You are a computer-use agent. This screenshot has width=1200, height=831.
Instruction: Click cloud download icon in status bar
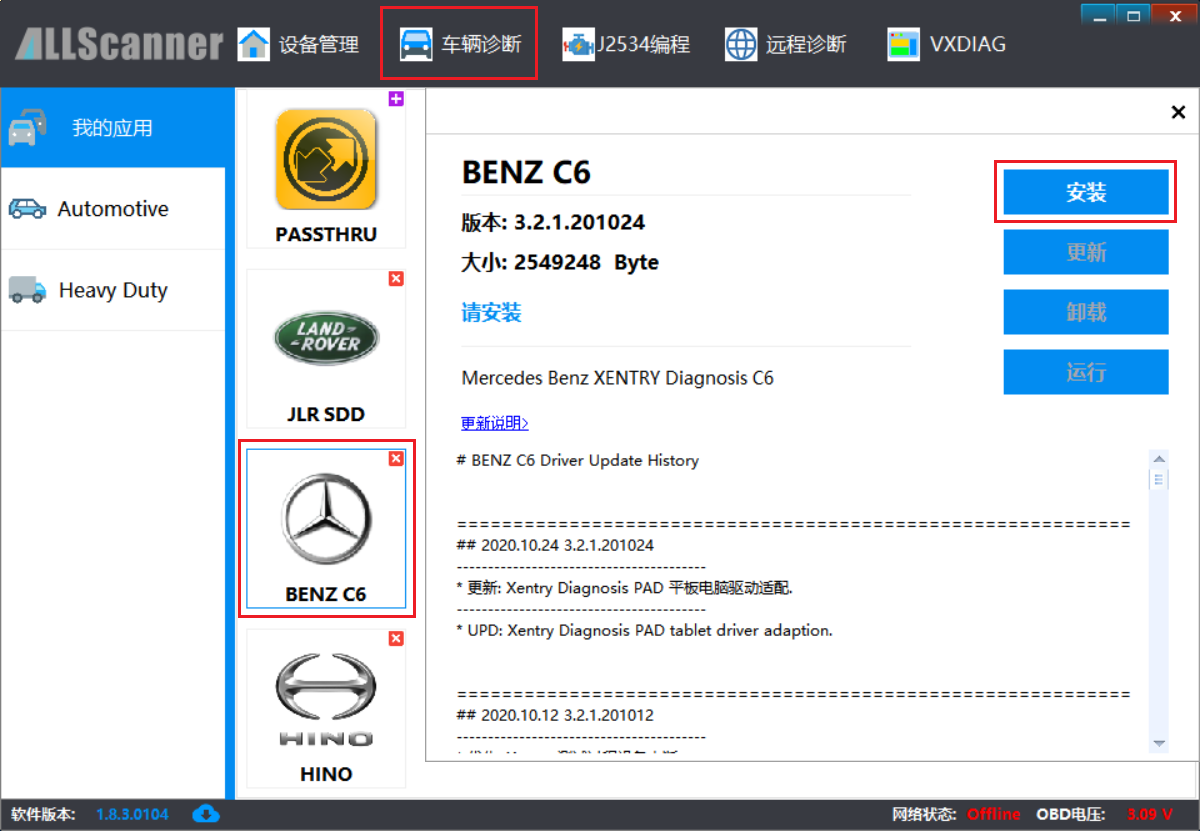206,813
